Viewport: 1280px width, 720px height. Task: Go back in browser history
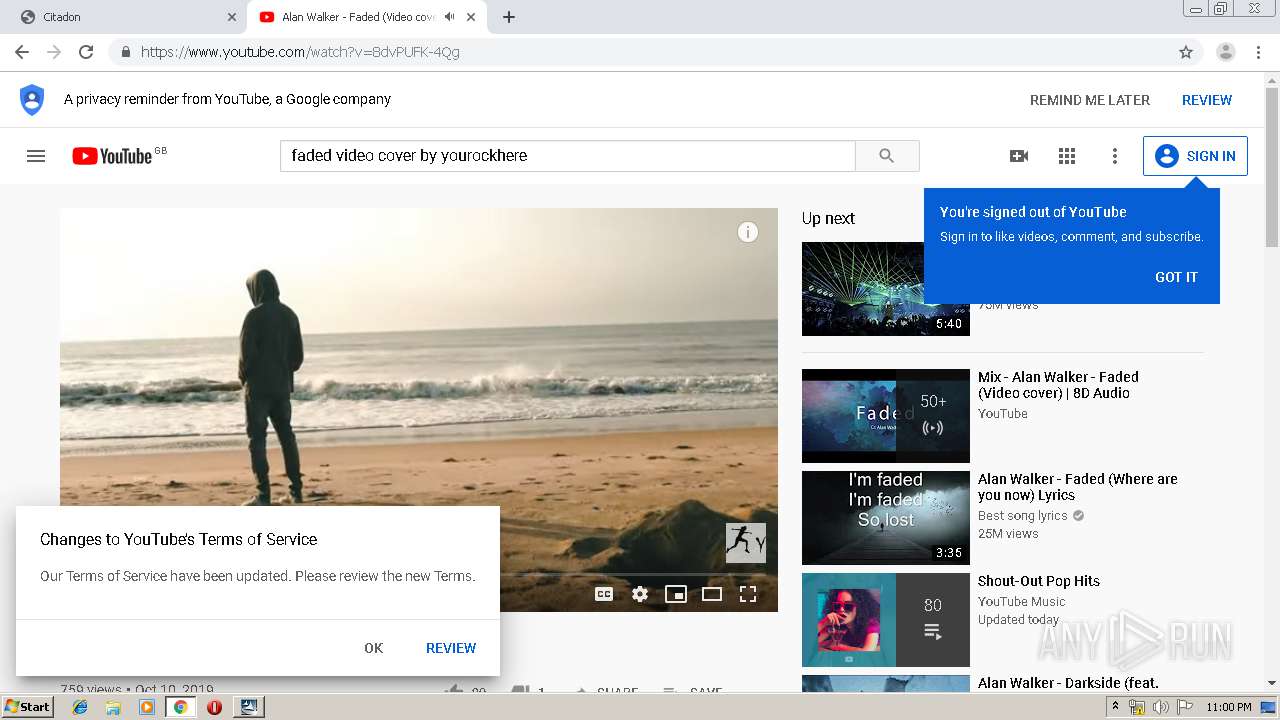point(22,52)
